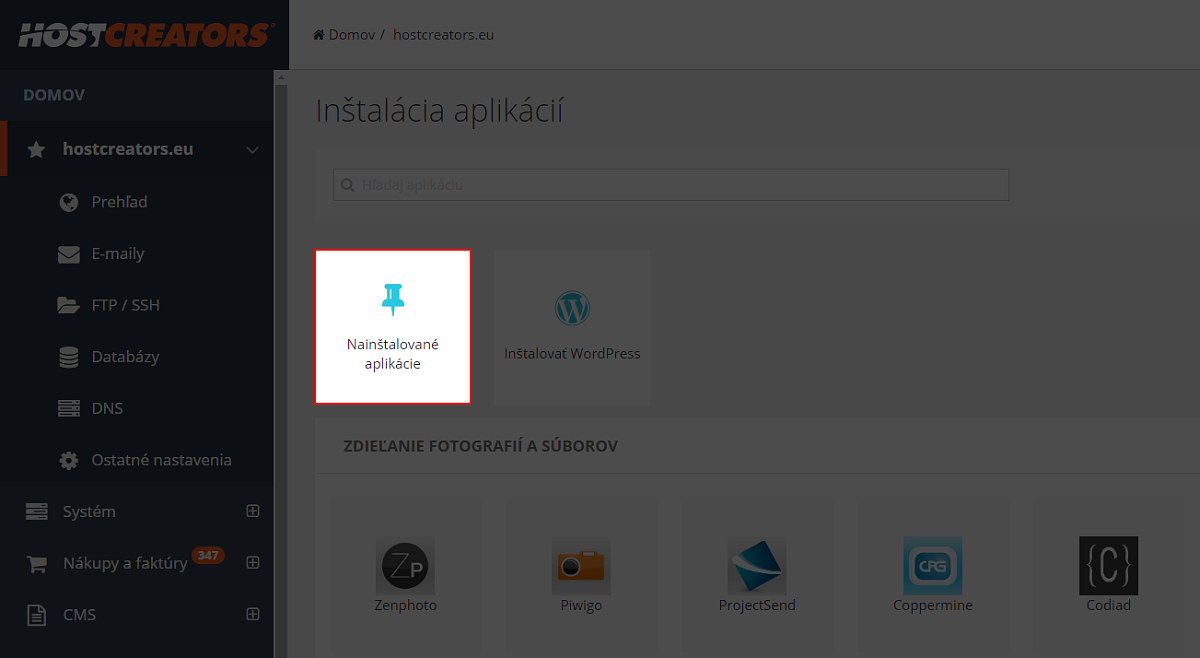This screenshot has width=1200, height=658.
Task: Open Nainštalované aplikácie tile
Action: coord(393,327)
